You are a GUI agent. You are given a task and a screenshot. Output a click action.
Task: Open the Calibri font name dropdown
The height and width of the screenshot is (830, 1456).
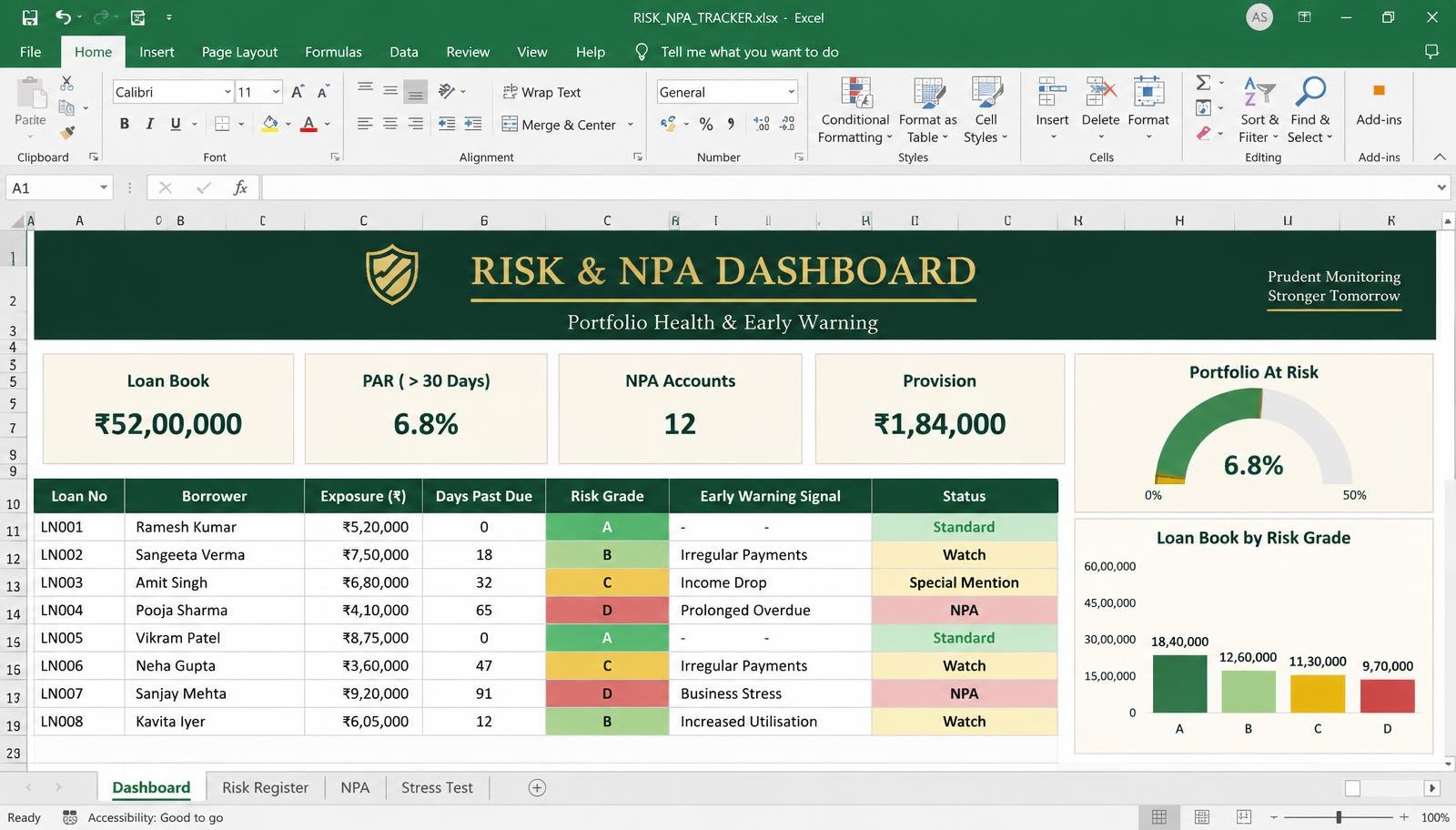coord(227,92)
